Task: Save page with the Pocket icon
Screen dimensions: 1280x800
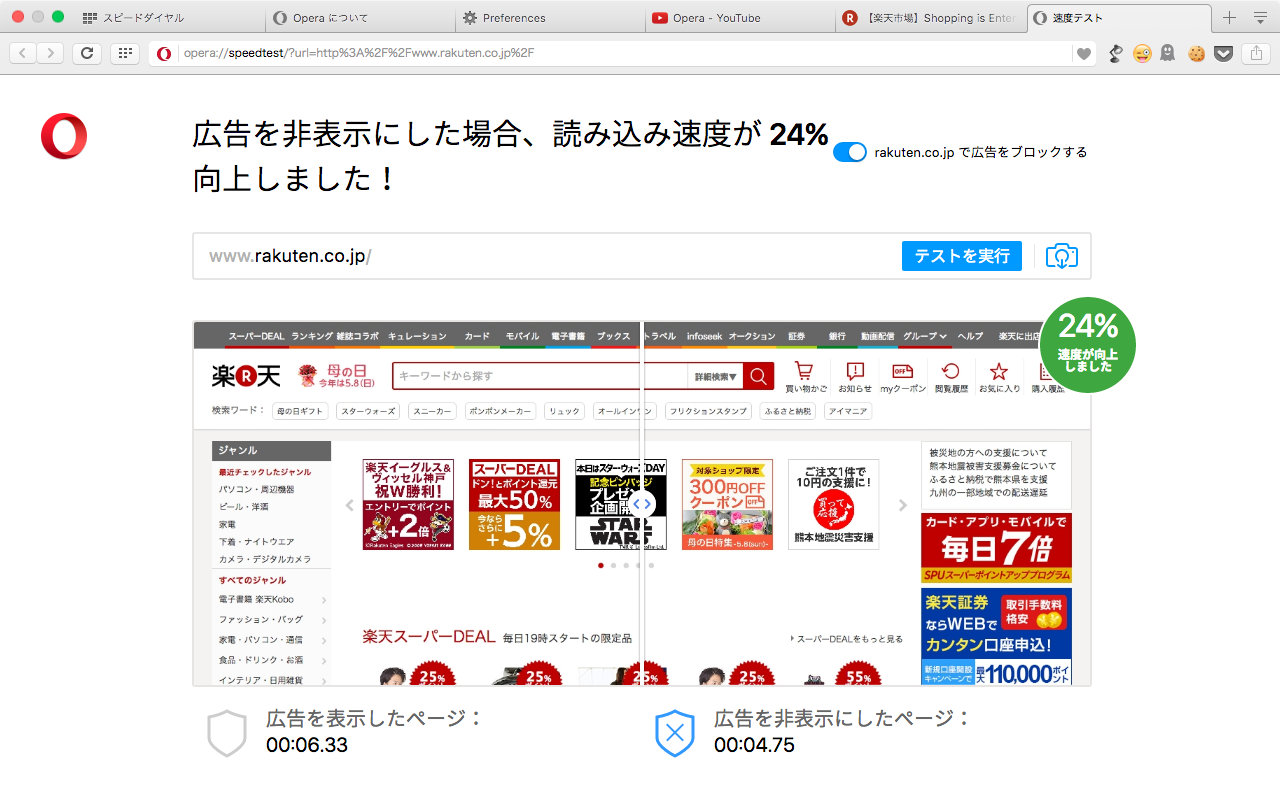Action: [1222, 53]
